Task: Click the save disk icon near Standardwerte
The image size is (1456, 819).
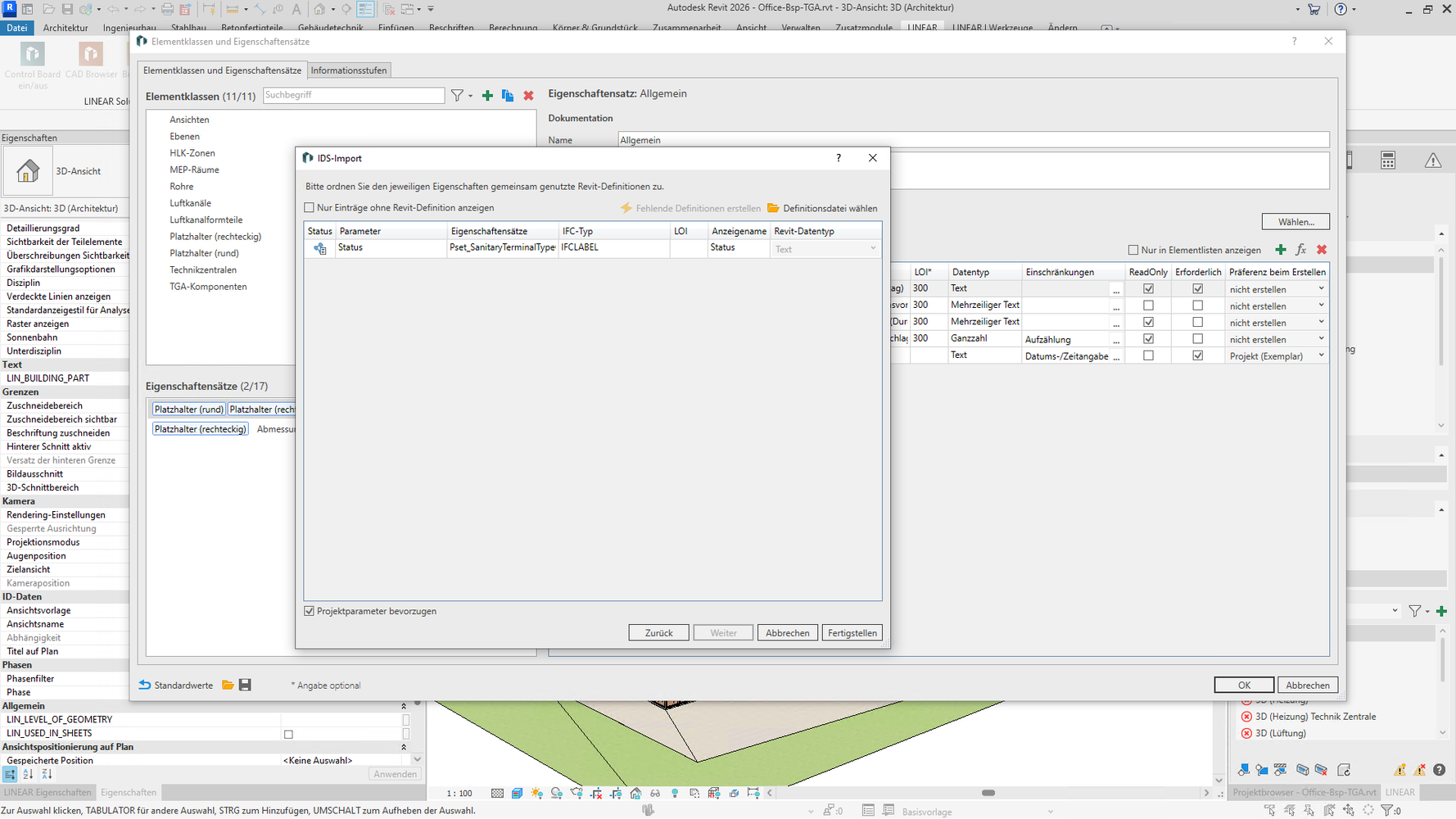Action: click(x=245, y=685)
